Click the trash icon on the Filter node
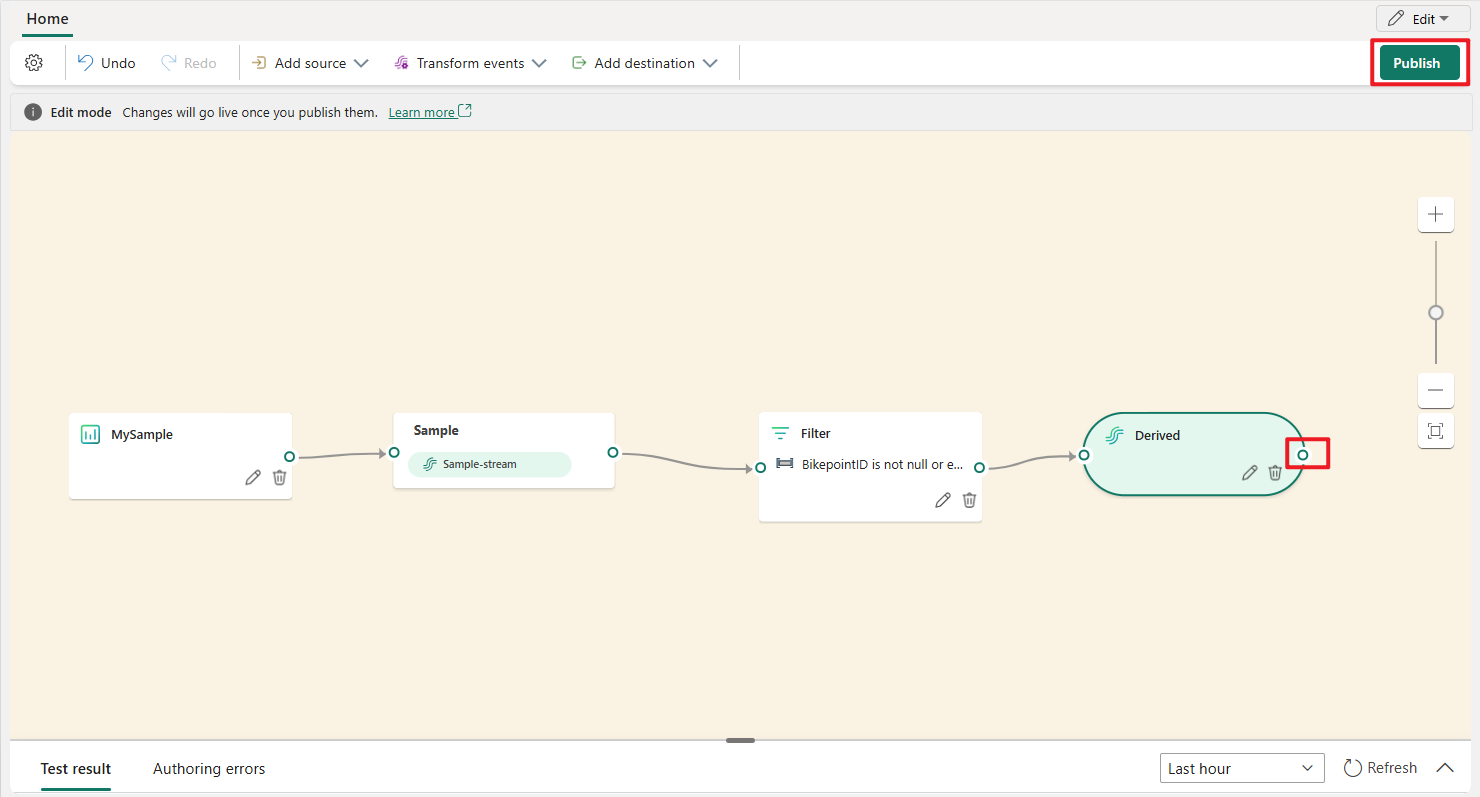 point(969,499)
